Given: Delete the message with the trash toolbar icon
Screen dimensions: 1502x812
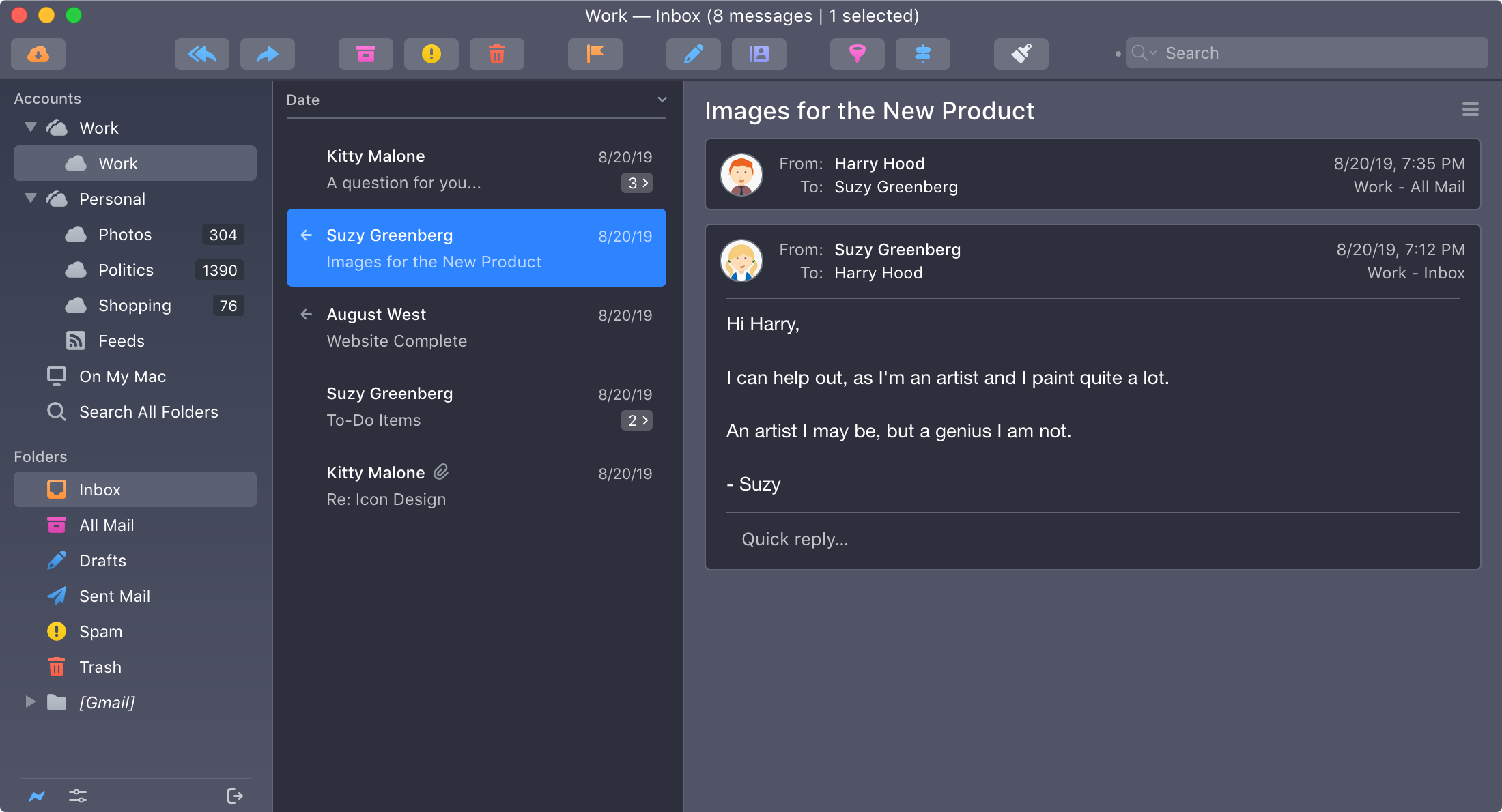Looking at the screenshot, I should pyautogui.click(x=496, y=54).
